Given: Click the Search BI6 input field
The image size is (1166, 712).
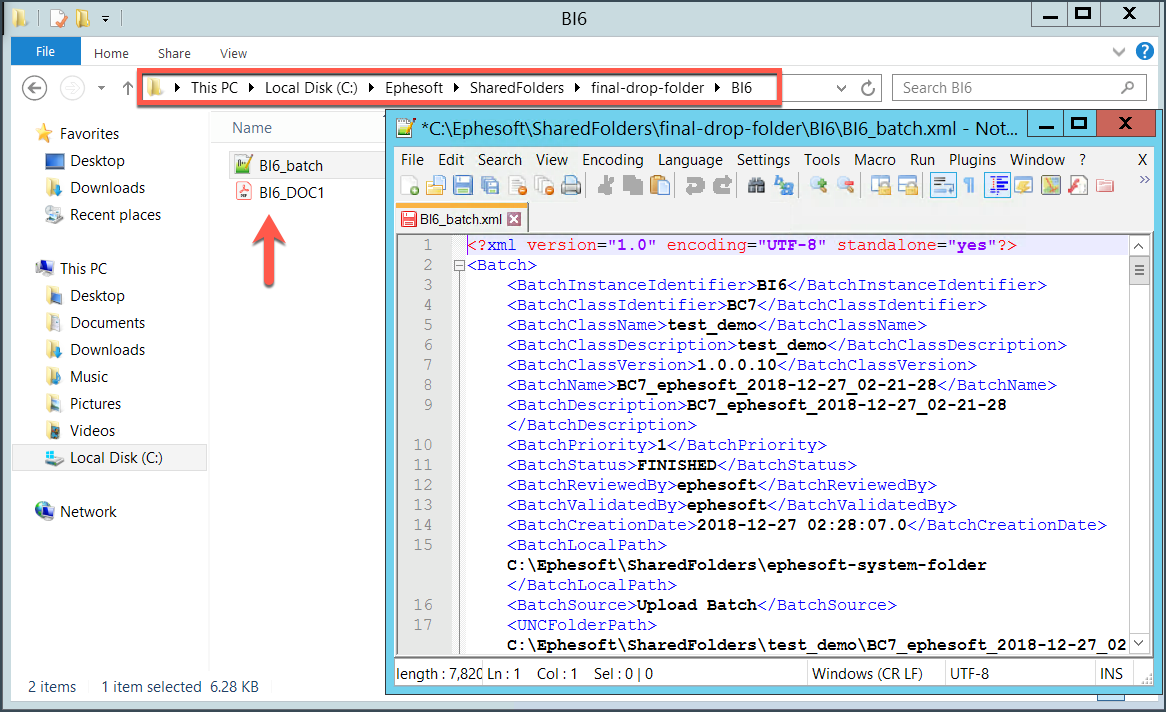Looking at the screenshot, I should 1019,88.
